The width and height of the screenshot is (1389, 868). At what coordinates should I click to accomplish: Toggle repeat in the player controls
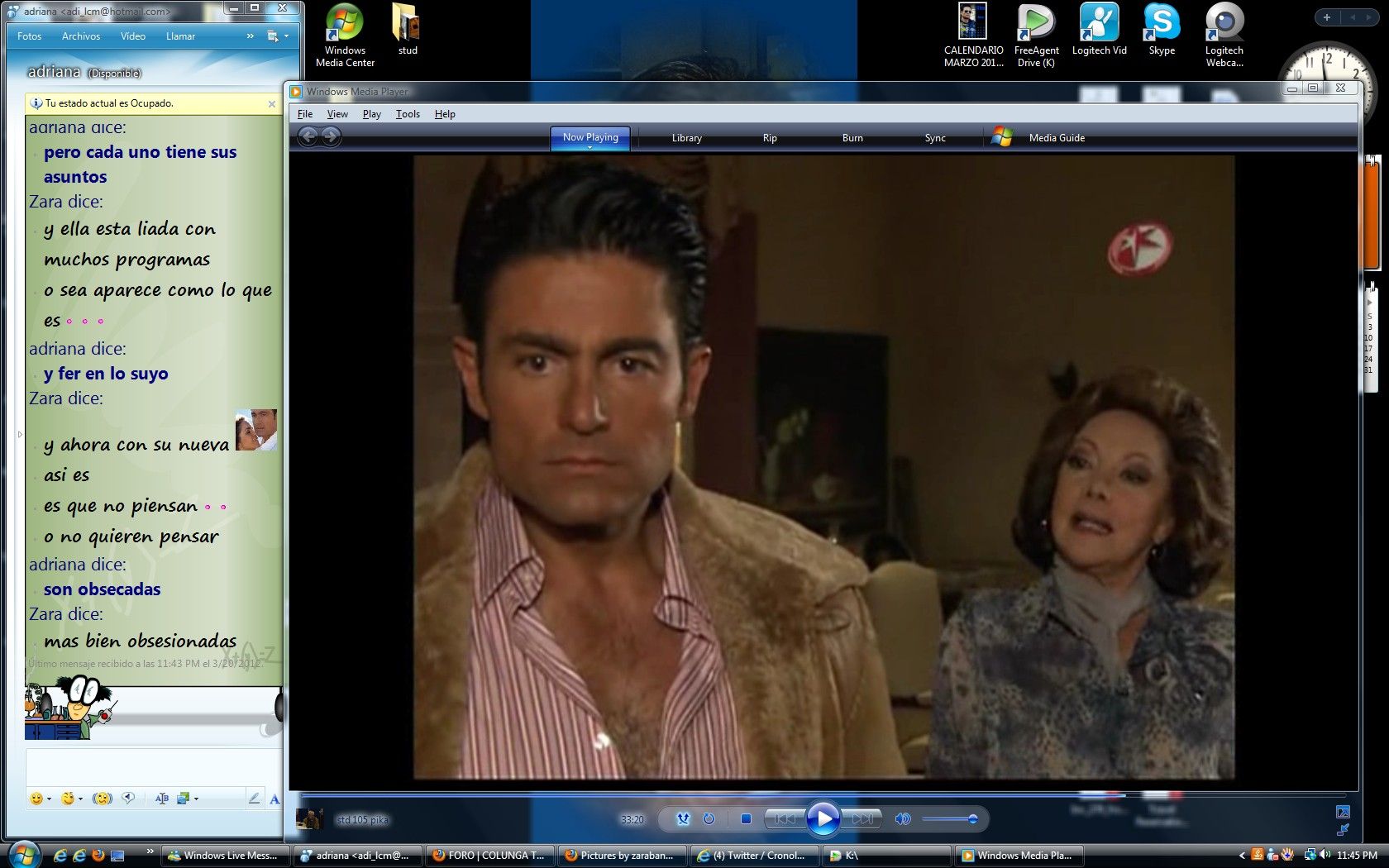[x=709, y=819]
